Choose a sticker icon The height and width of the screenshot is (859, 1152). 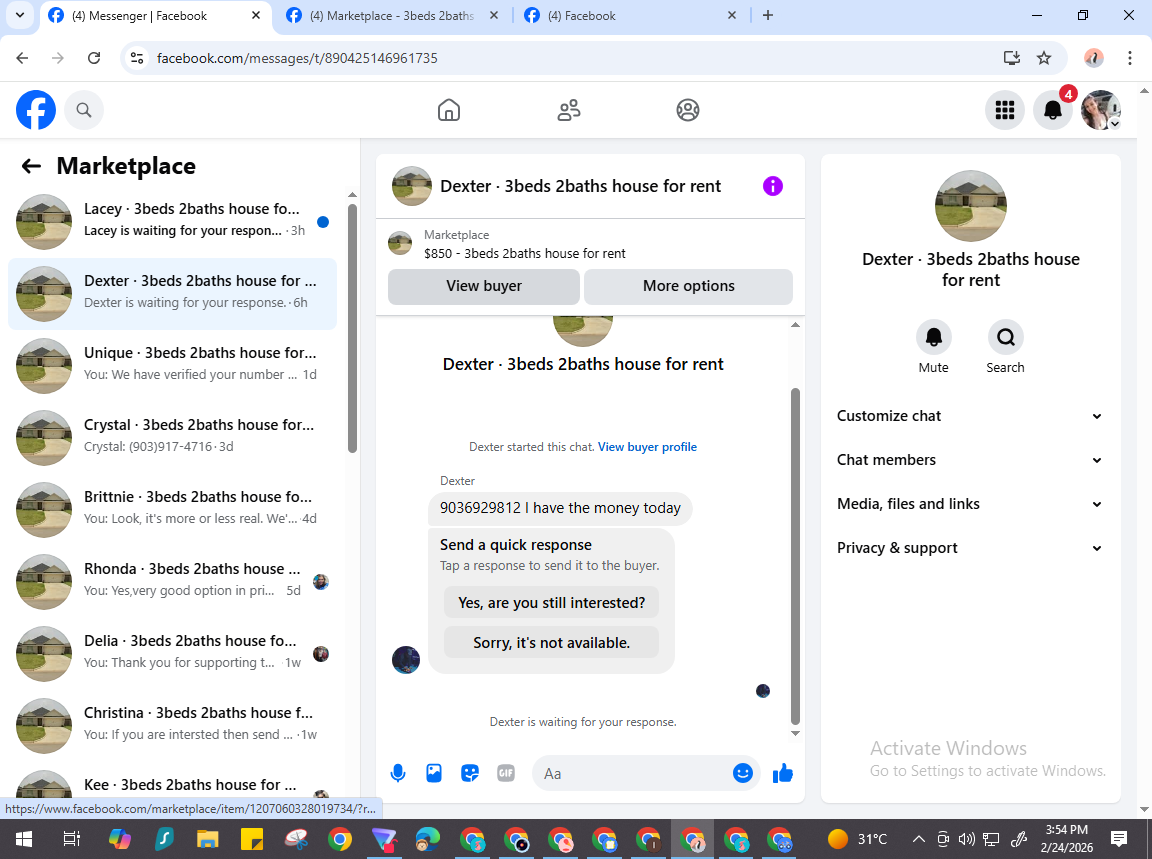tap(470, 773)
